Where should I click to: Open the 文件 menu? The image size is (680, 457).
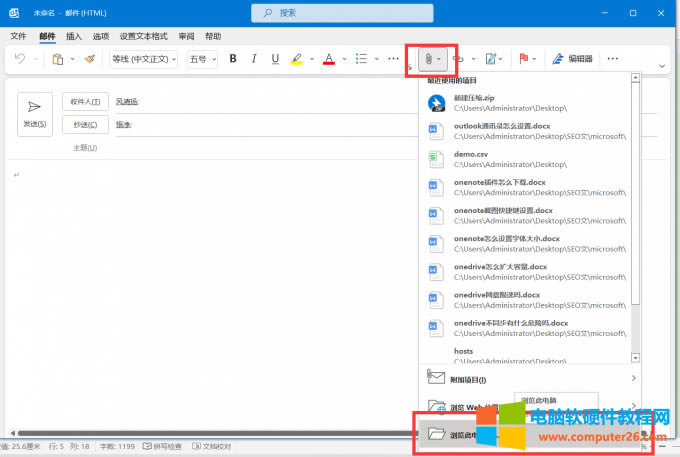(18, 36)
